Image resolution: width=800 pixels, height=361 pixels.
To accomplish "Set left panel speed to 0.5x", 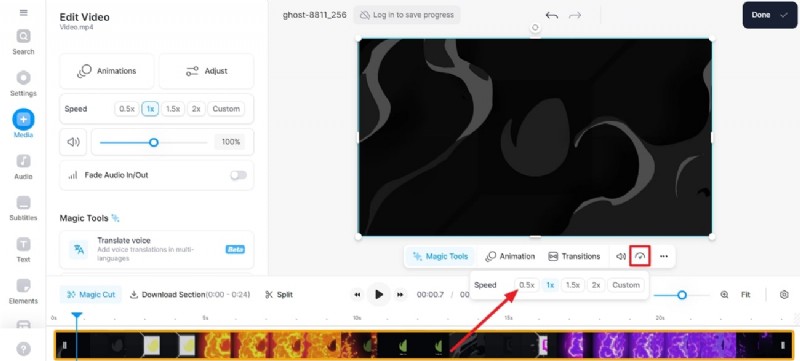I will pos(127,109).
